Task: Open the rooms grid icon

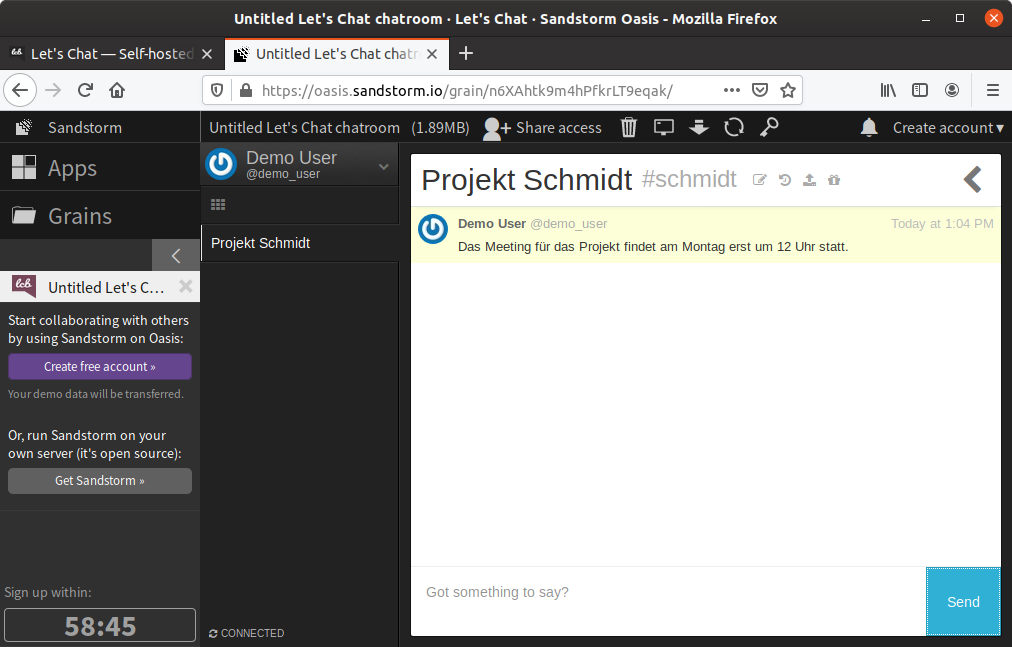Action: click(x=218, y=205)
